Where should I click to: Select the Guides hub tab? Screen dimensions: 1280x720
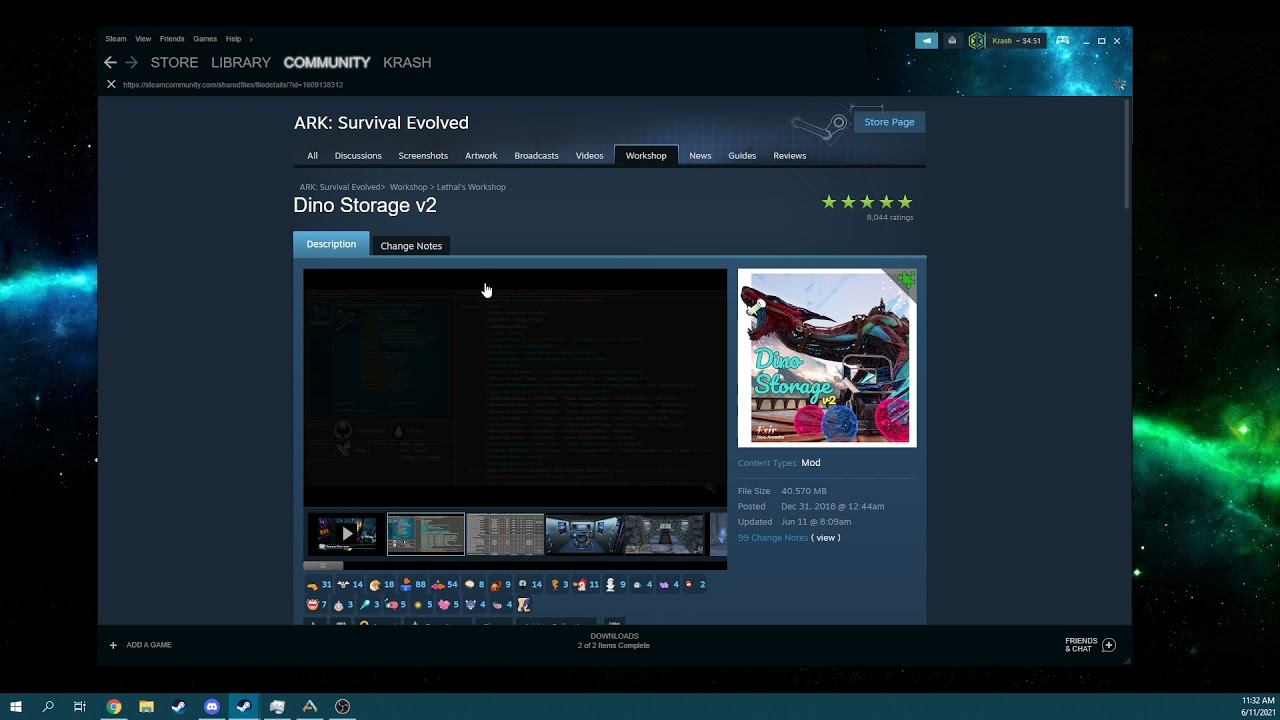pyautogui.click(x=742, y=156)
